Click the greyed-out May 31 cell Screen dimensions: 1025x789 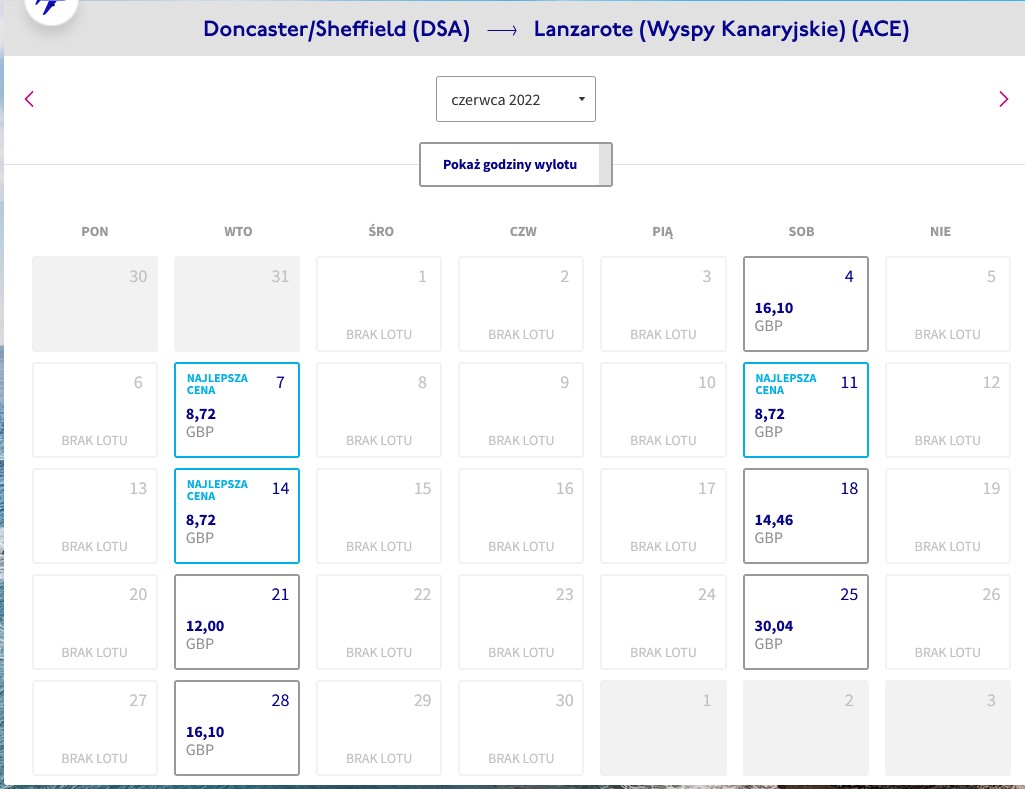[x=237, y=304]
